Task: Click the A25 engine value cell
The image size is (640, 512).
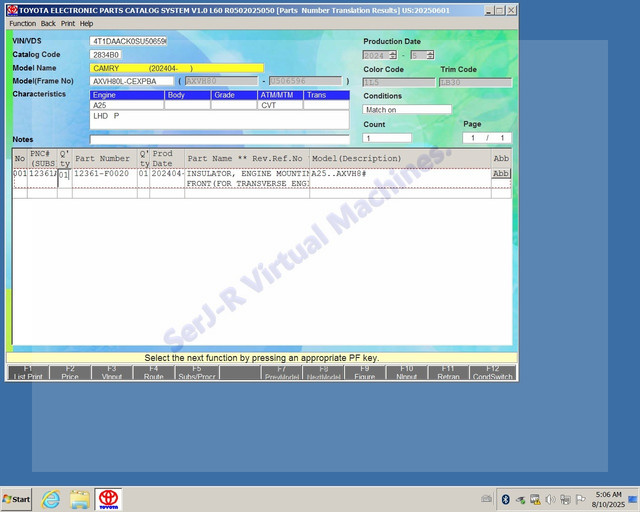Action: (127, 105)
